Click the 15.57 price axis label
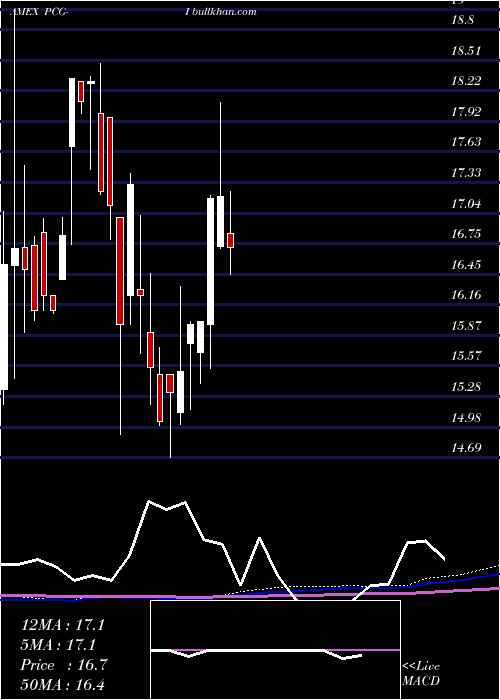The height and width of the screenshot is (700, 500). coord(466,356)
